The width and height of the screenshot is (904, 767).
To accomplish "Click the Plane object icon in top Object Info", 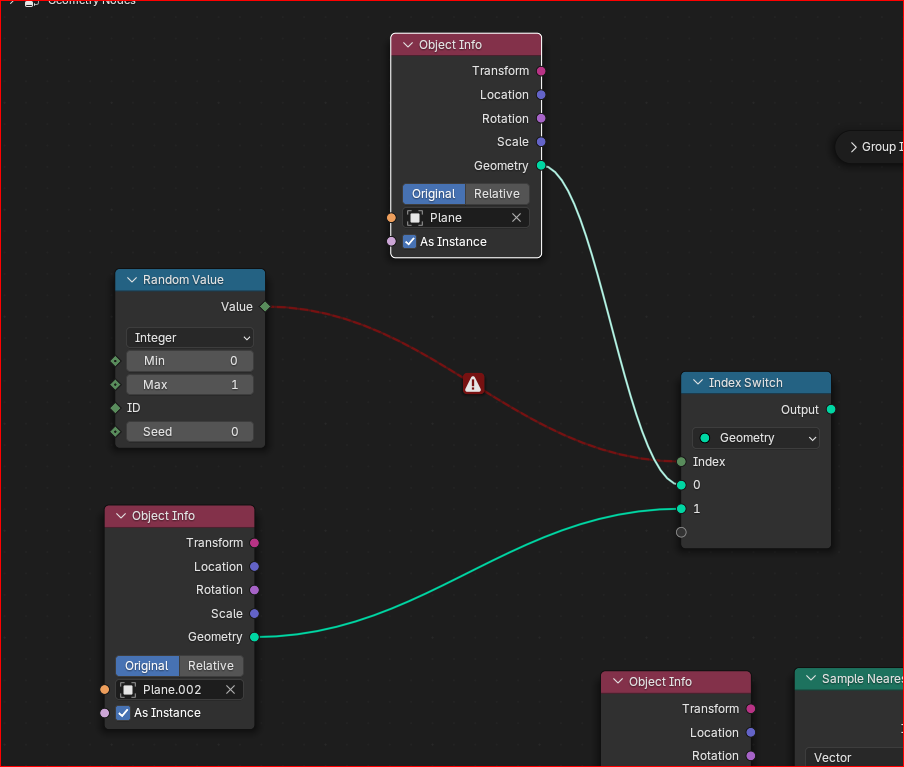I will (415, 218).
